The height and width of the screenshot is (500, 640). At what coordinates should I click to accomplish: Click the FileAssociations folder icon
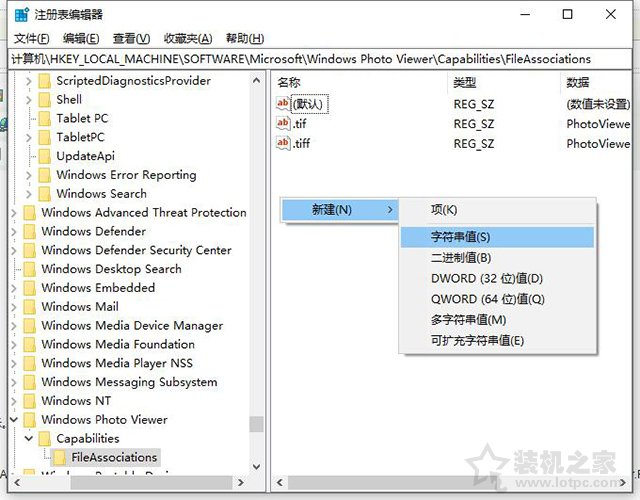pos(59,457)
